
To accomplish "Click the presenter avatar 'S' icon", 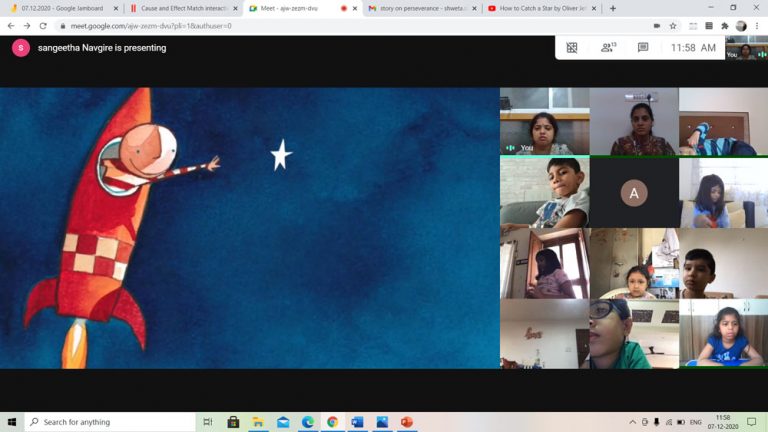I will (21, 48).
